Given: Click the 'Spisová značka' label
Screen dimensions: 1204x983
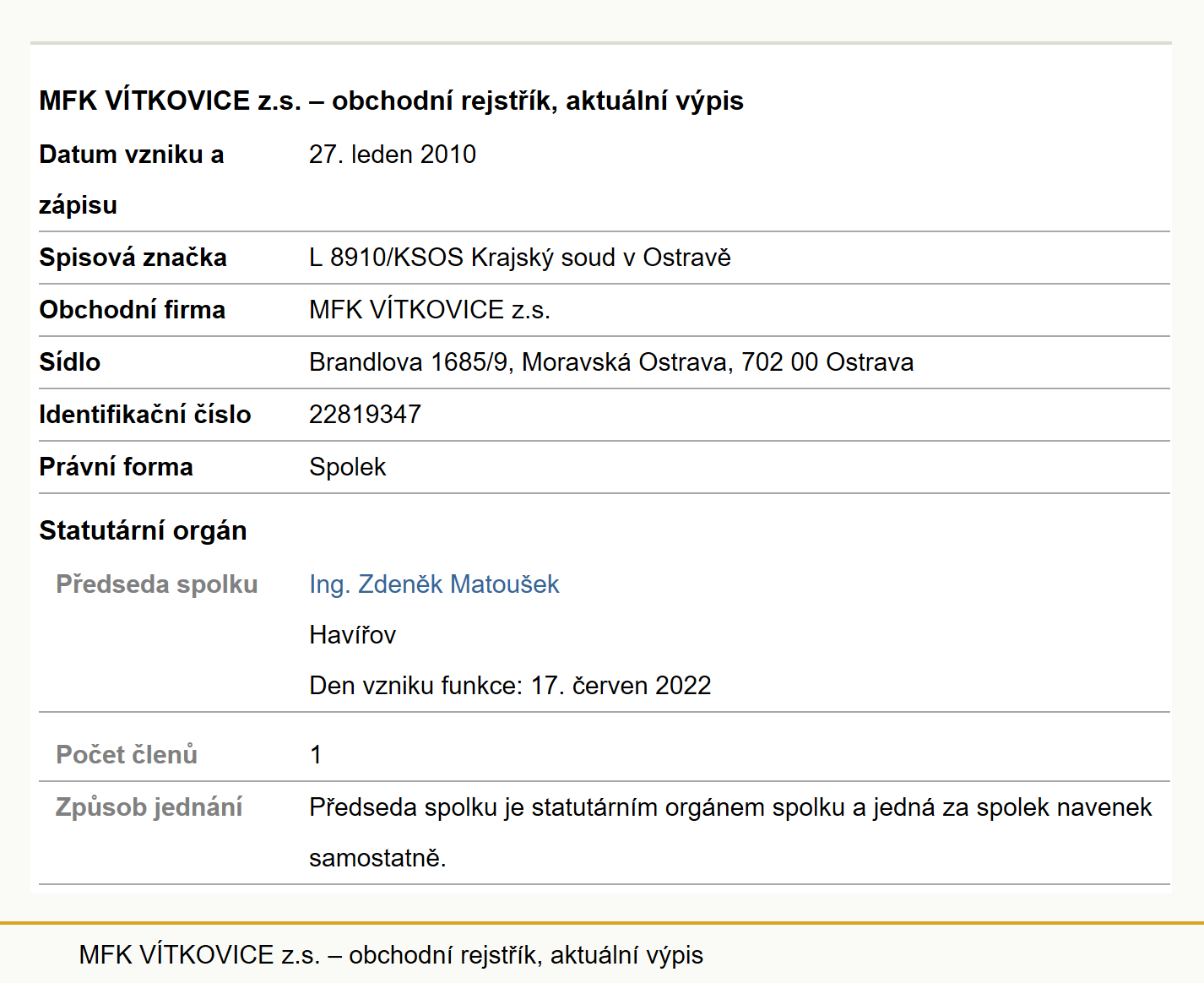Looking at the screenshot, I should (133, 258).
